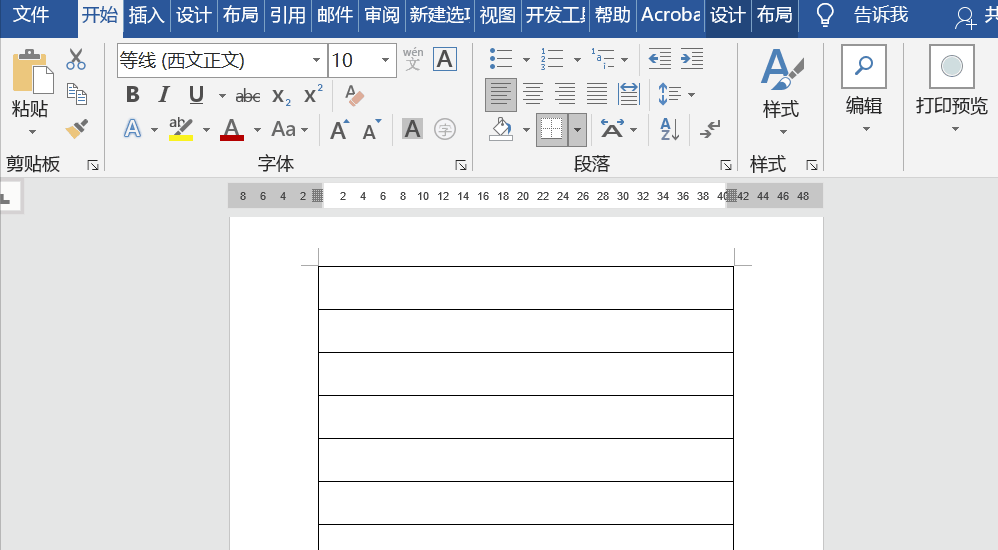
Task: Clear all formatting with eraser icon
Action: point(355,95)
